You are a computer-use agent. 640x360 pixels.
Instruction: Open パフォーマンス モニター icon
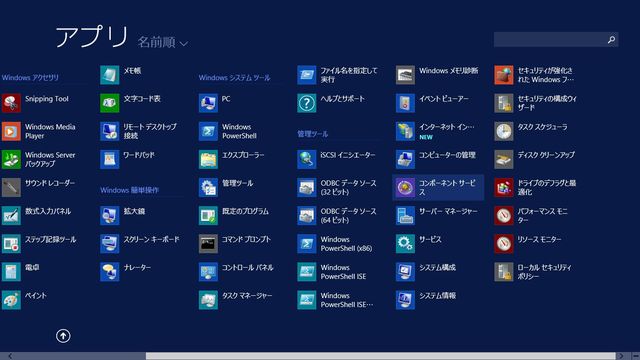504,216
